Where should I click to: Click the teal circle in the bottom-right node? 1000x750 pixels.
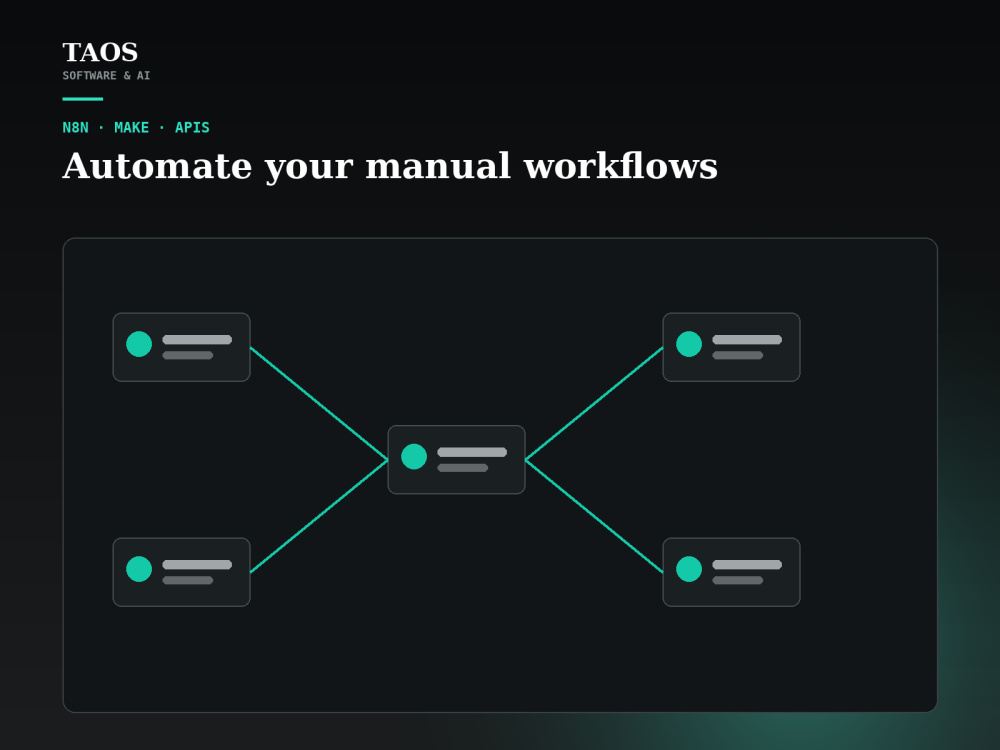click(x=689, y=569)
